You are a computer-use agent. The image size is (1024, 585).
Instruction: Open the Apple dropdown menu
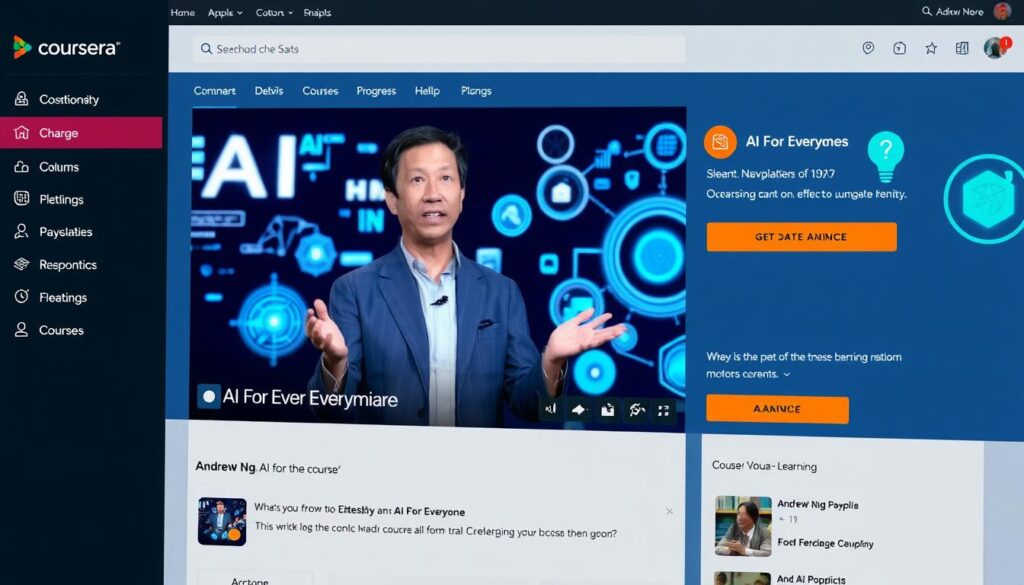[x=225, y=12]
